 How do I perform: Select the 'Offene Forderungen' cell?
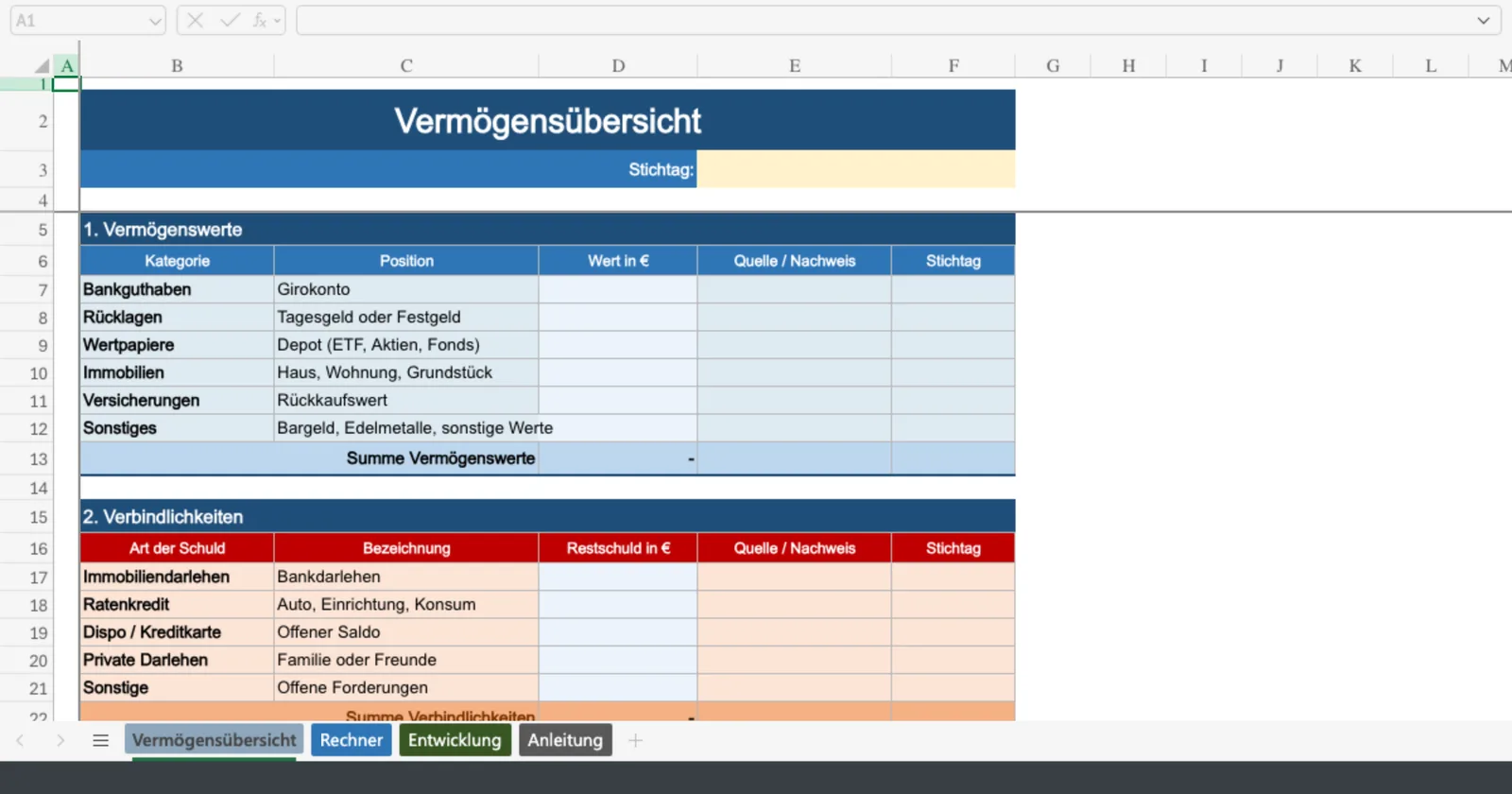point(406,687)
